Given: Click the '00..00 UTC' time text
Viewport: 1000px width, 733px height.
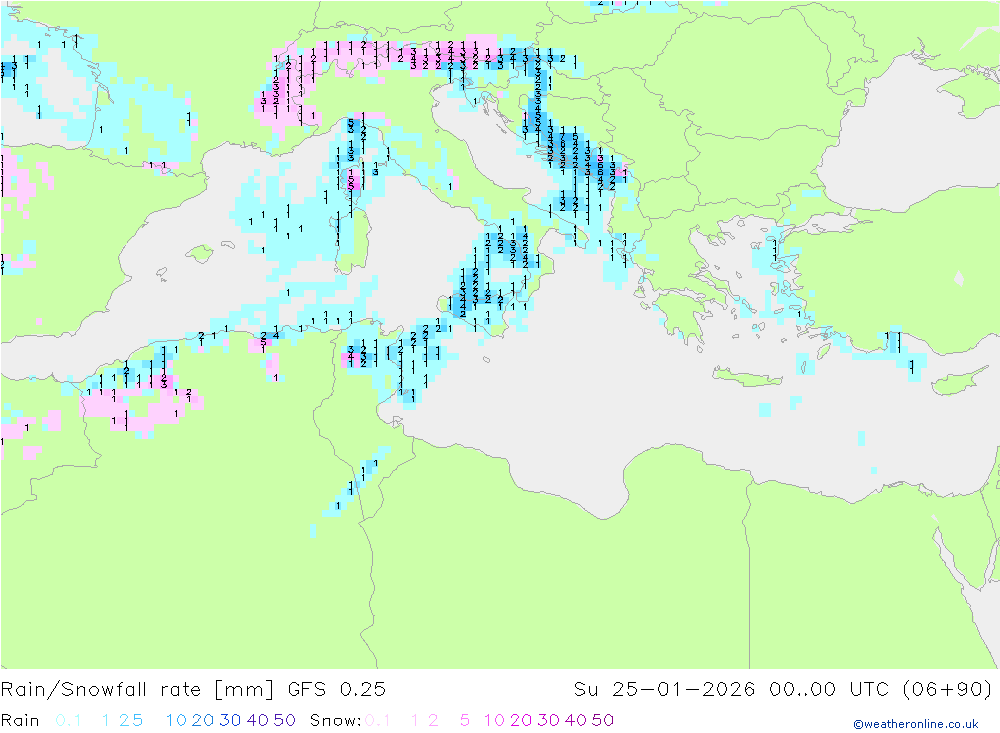Looking at the screenshot, I should click(x=829, y=690).
